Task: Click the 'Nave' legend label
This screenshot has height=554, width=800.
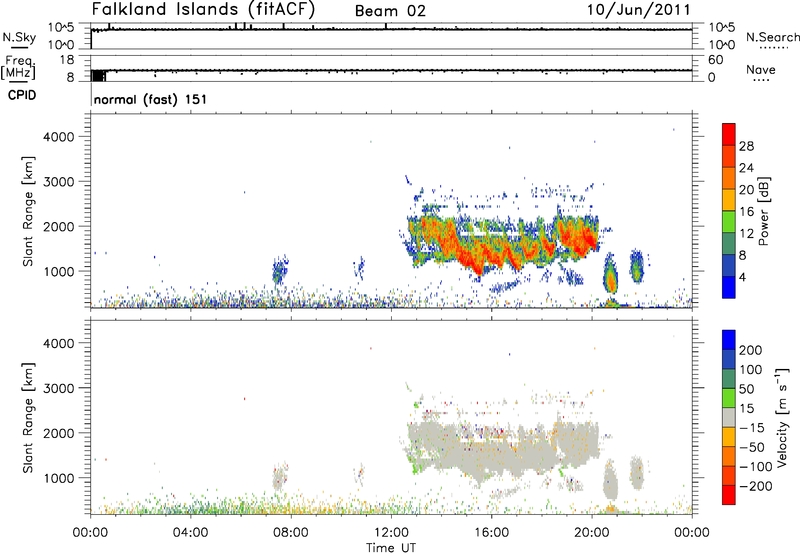Action: coord(761,69)
